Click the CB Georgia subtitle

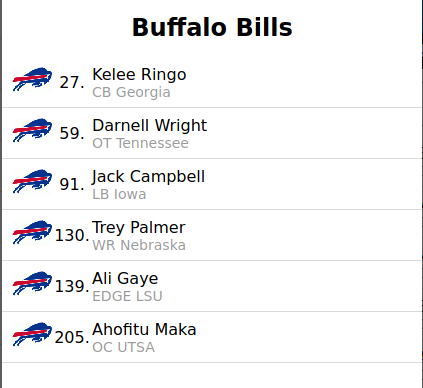131,92
